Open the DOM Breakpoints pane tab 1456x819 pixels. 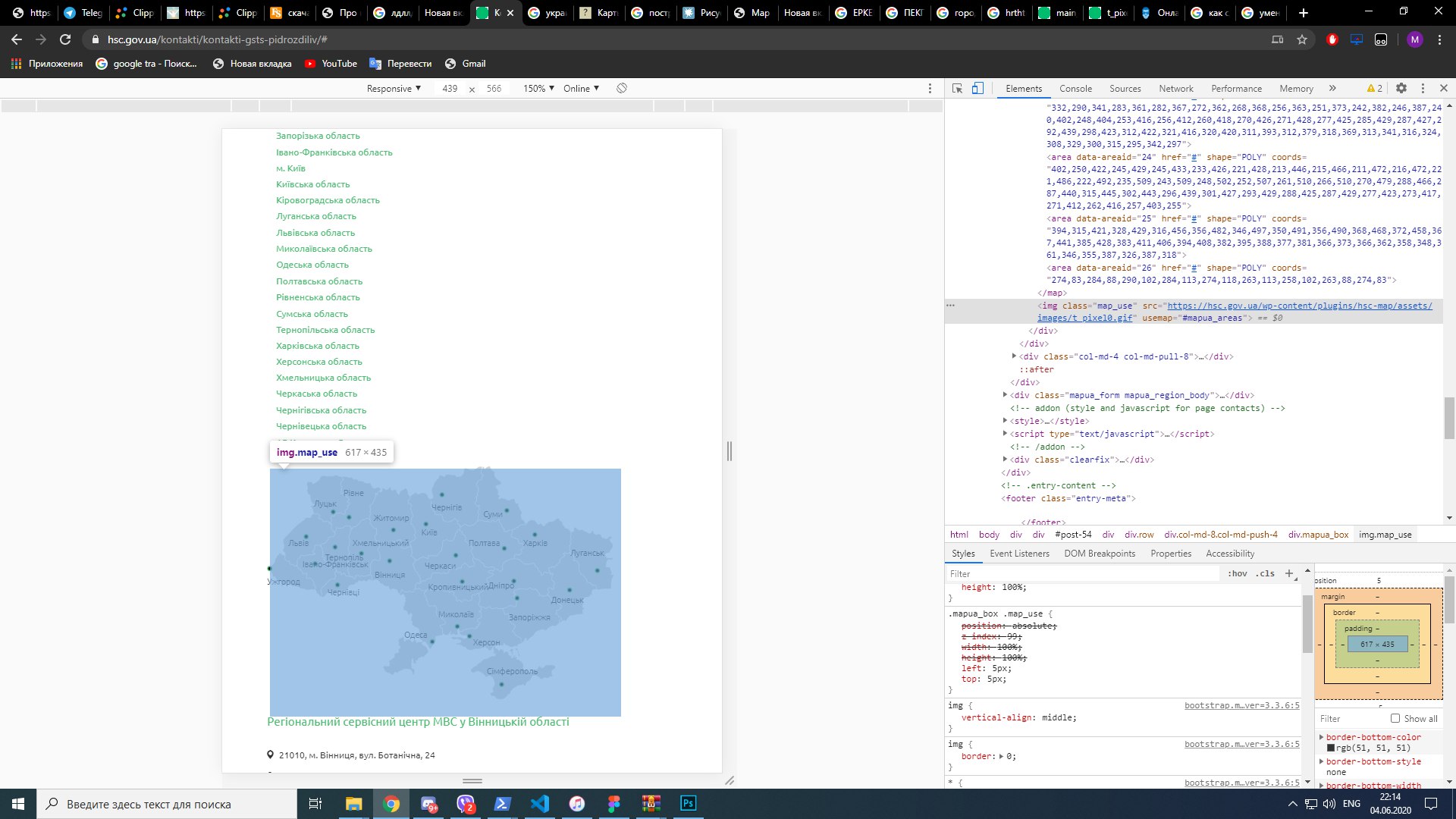point(1100,554)
